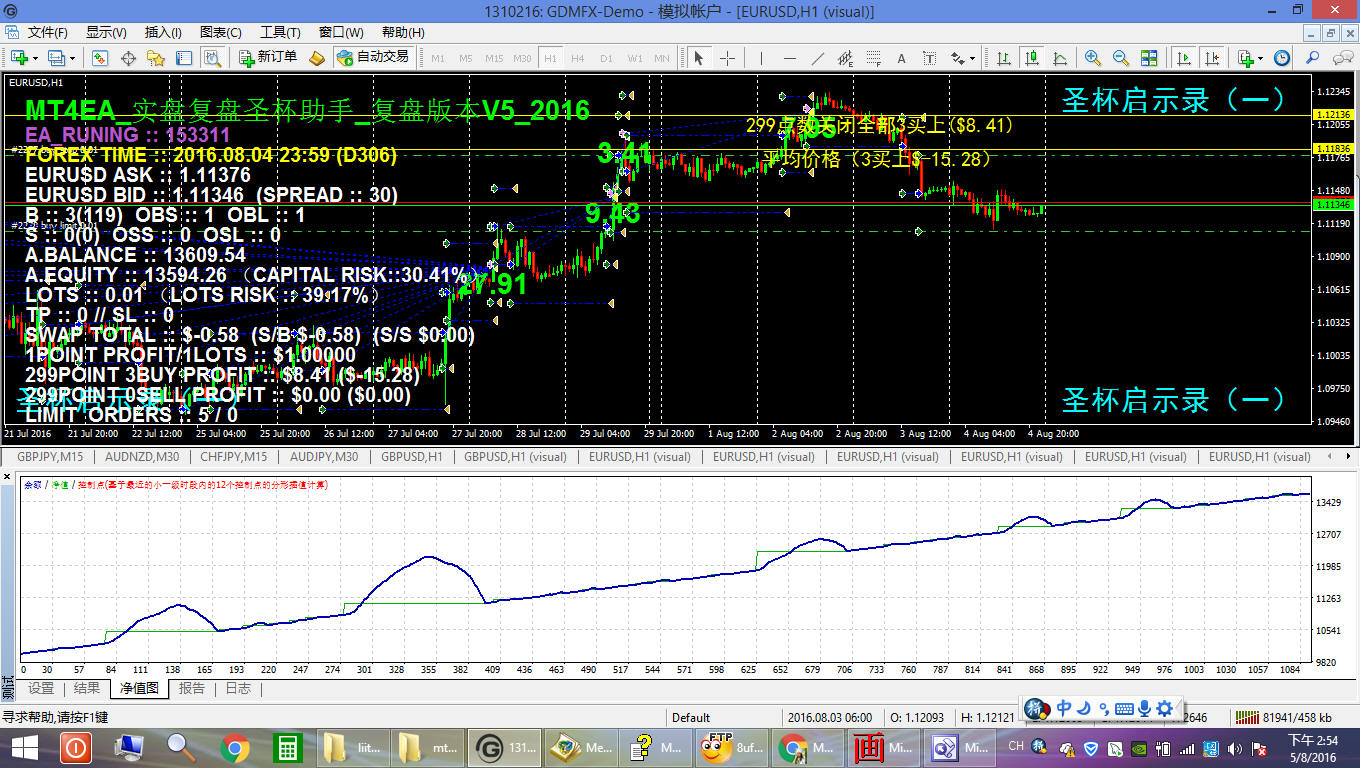This screenshot has height=768, width=1360.
Task: Select the M5 timeframe
Action: (465, 58)
